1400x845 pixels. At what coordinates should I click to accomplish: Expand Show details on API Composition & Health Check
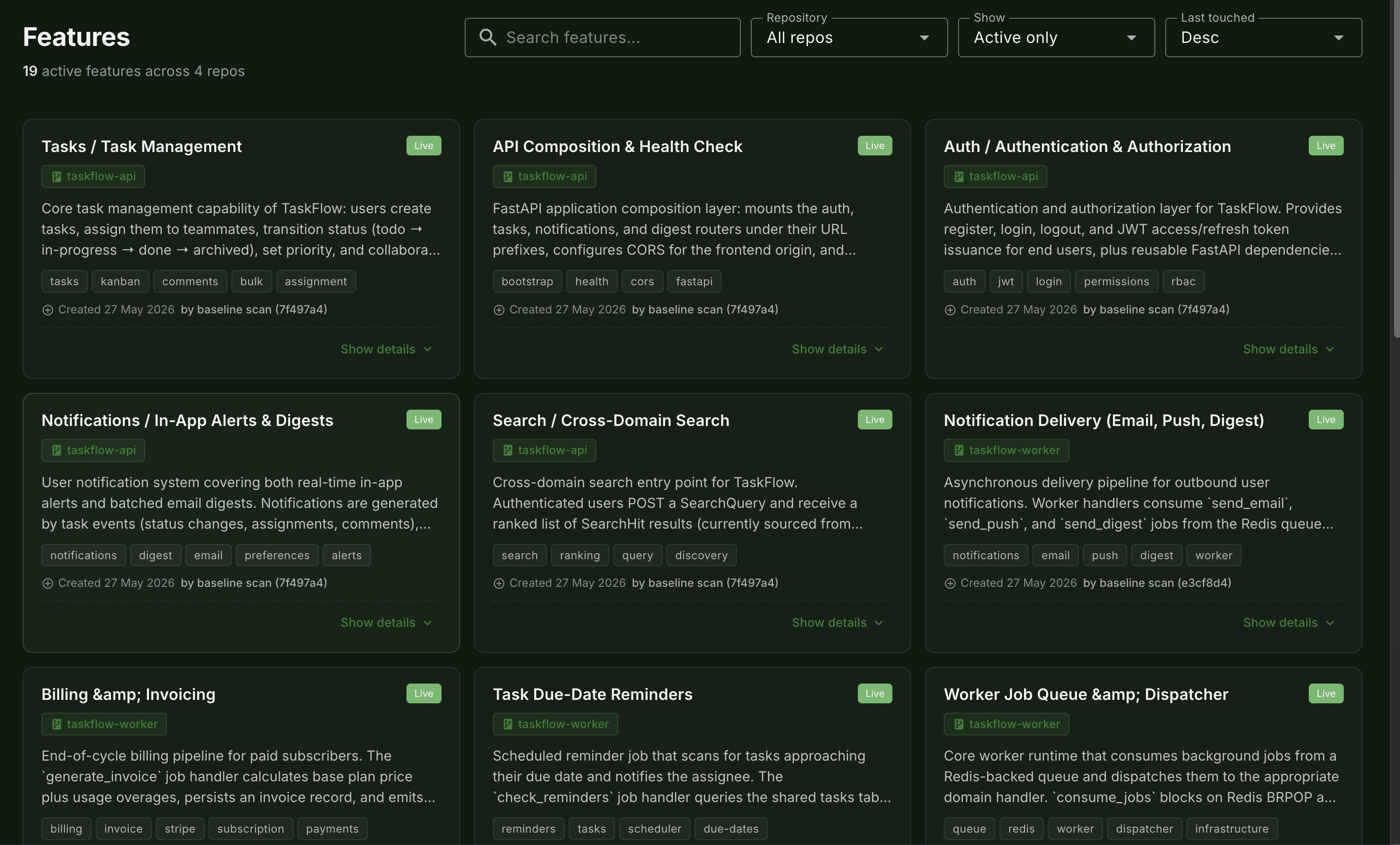tap(838, 349)
